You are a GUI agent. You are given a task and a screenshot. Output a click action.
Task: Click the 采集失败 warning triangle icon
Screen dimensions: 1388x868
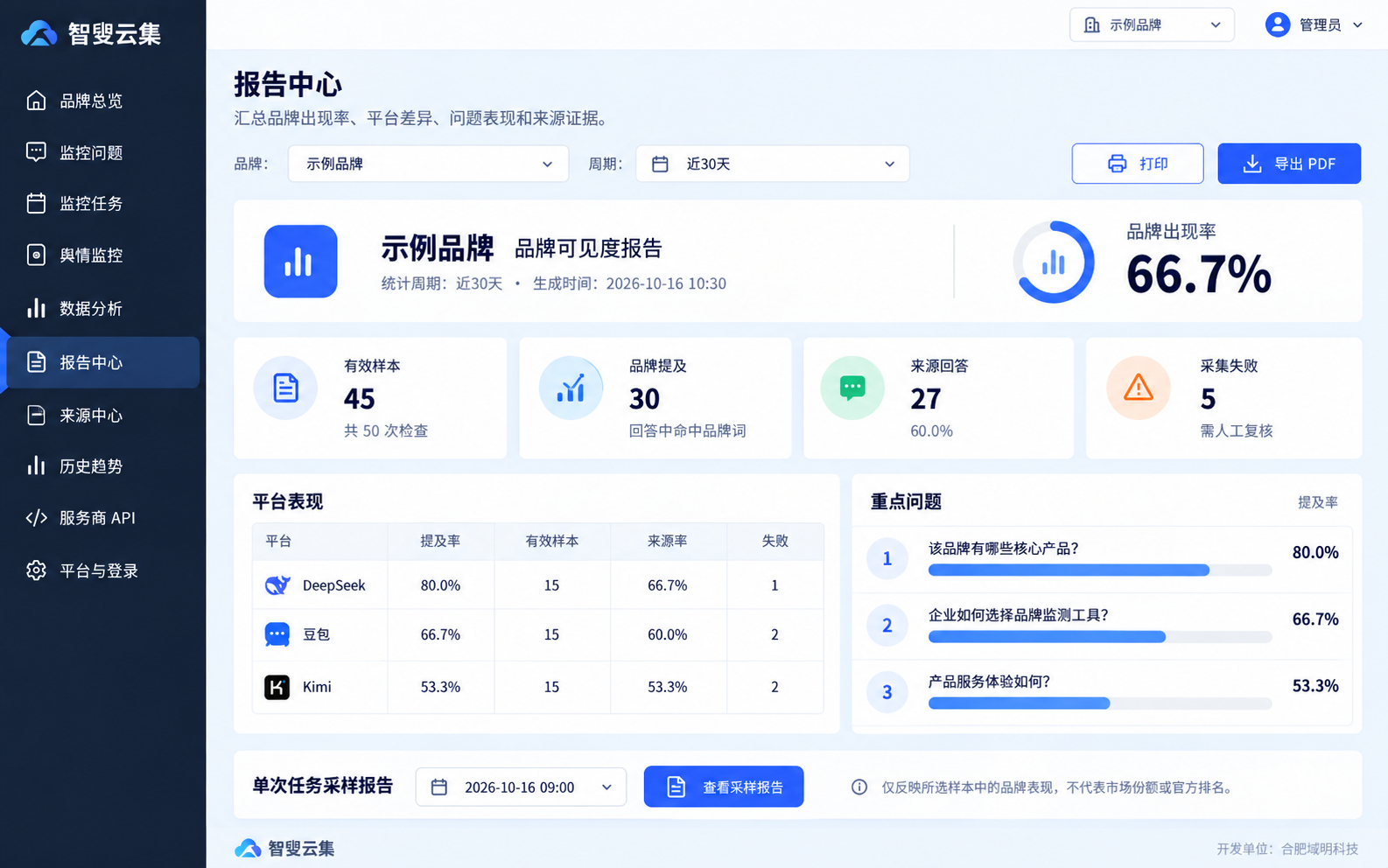pos(1138,388)
